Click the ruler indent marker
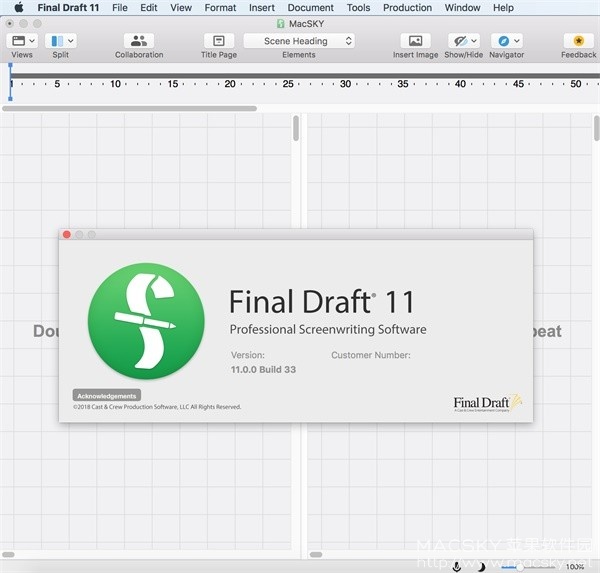The height and width of the screenshot is (573, 600). pos(10,82)
